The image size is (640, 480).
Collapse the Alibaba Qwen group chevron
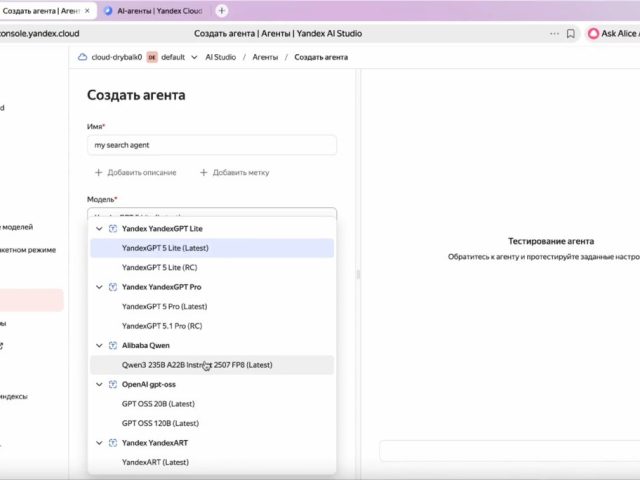coord(99,345)
